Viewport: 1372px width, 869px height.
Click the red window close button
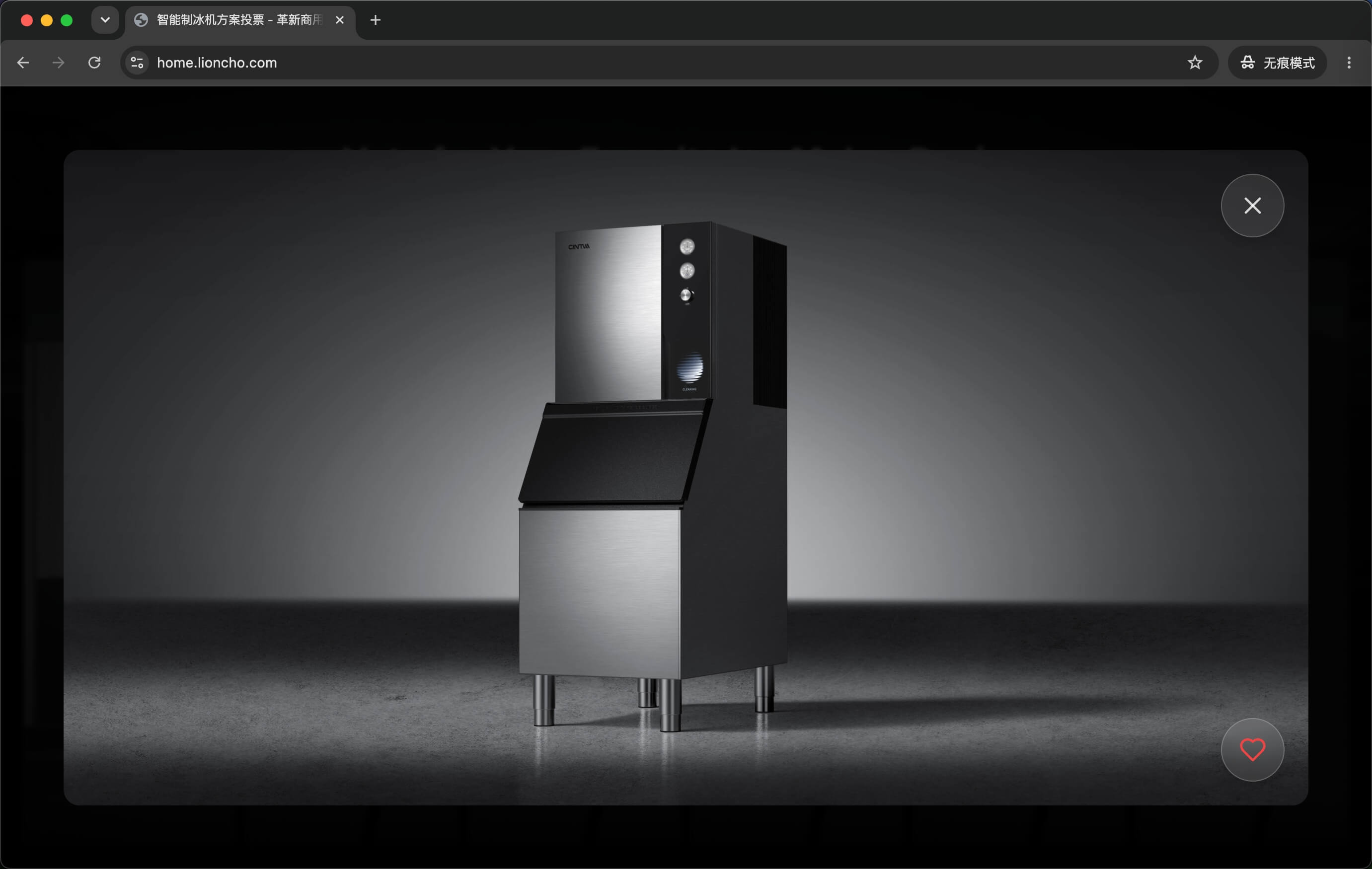pos(26,20)
